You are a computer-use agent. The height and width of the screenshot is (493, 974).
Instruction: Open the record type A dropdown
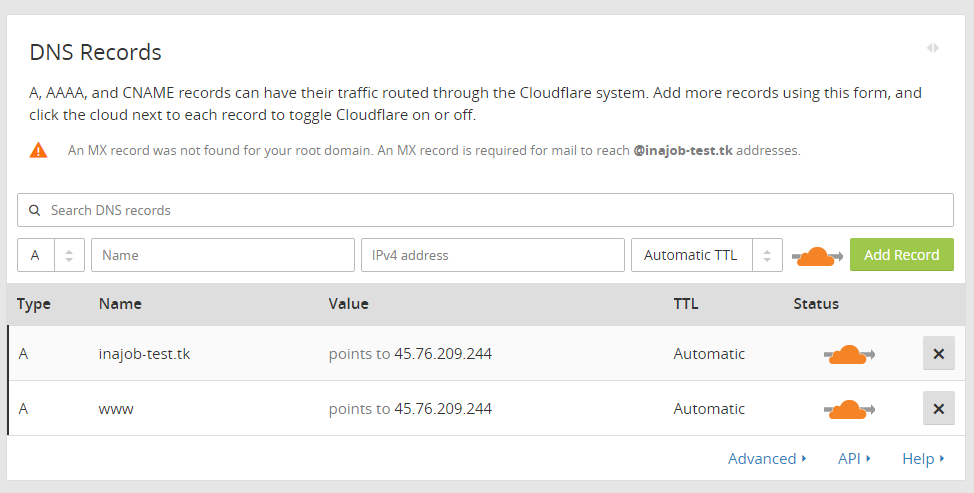(x=50, y=255)
